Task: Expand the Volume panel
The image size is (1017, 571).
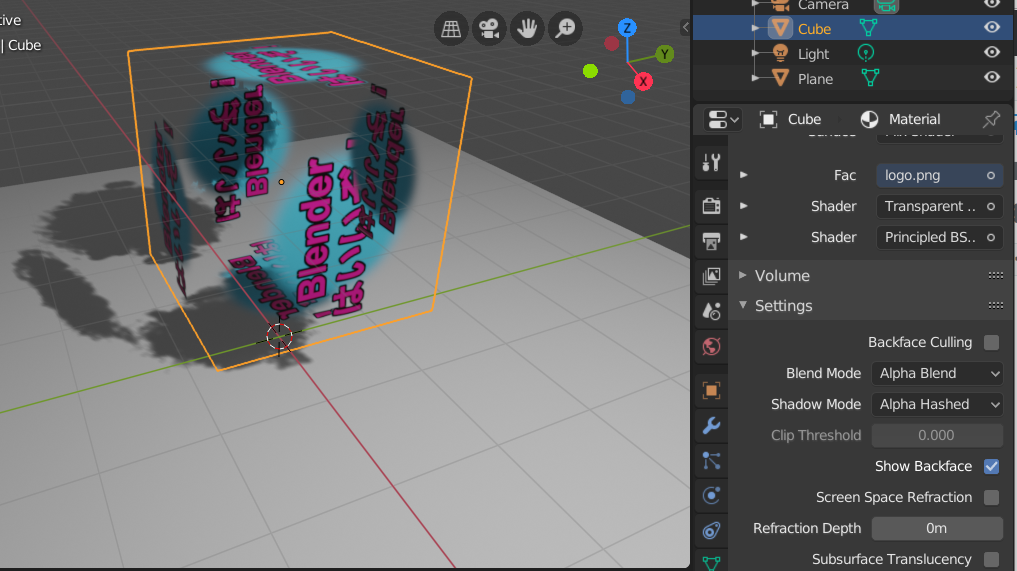Action: tap(743, 275)
